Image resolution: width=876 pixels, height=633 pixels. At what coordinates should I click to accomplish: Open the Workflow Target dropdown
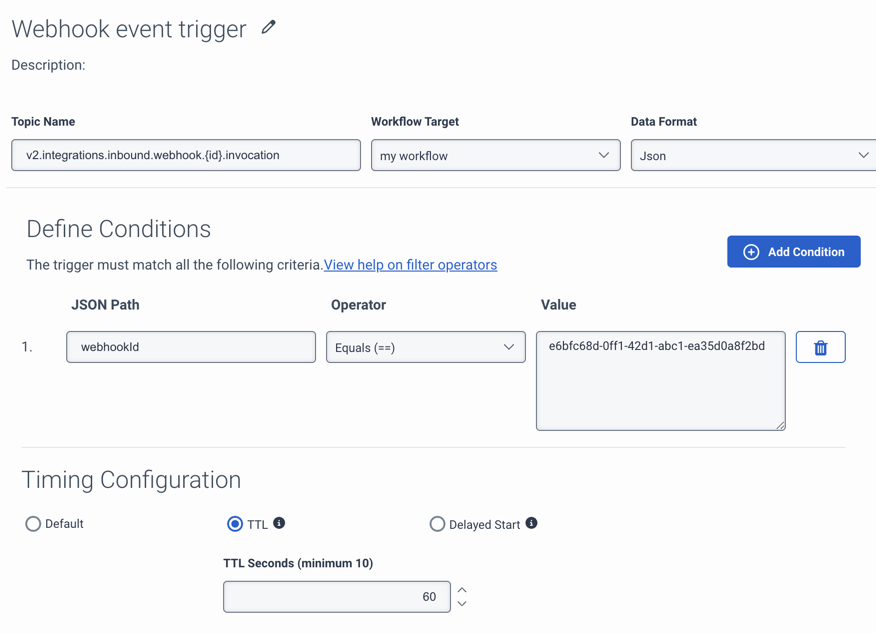click(x=495, y=155)
